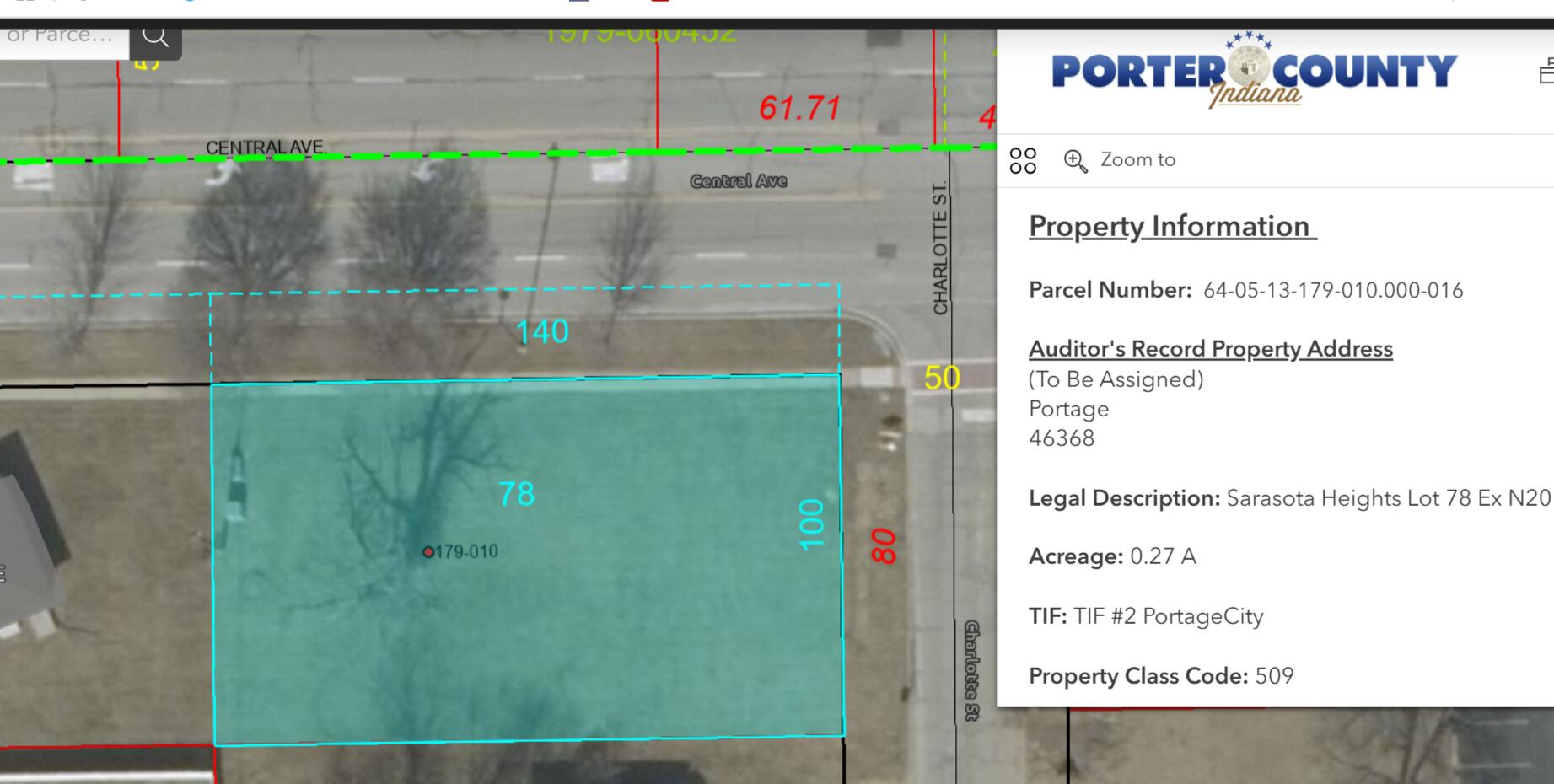Click the search magnifier button
The height and width of the screenshot is (784, 1554).
[x=156, y=36]
